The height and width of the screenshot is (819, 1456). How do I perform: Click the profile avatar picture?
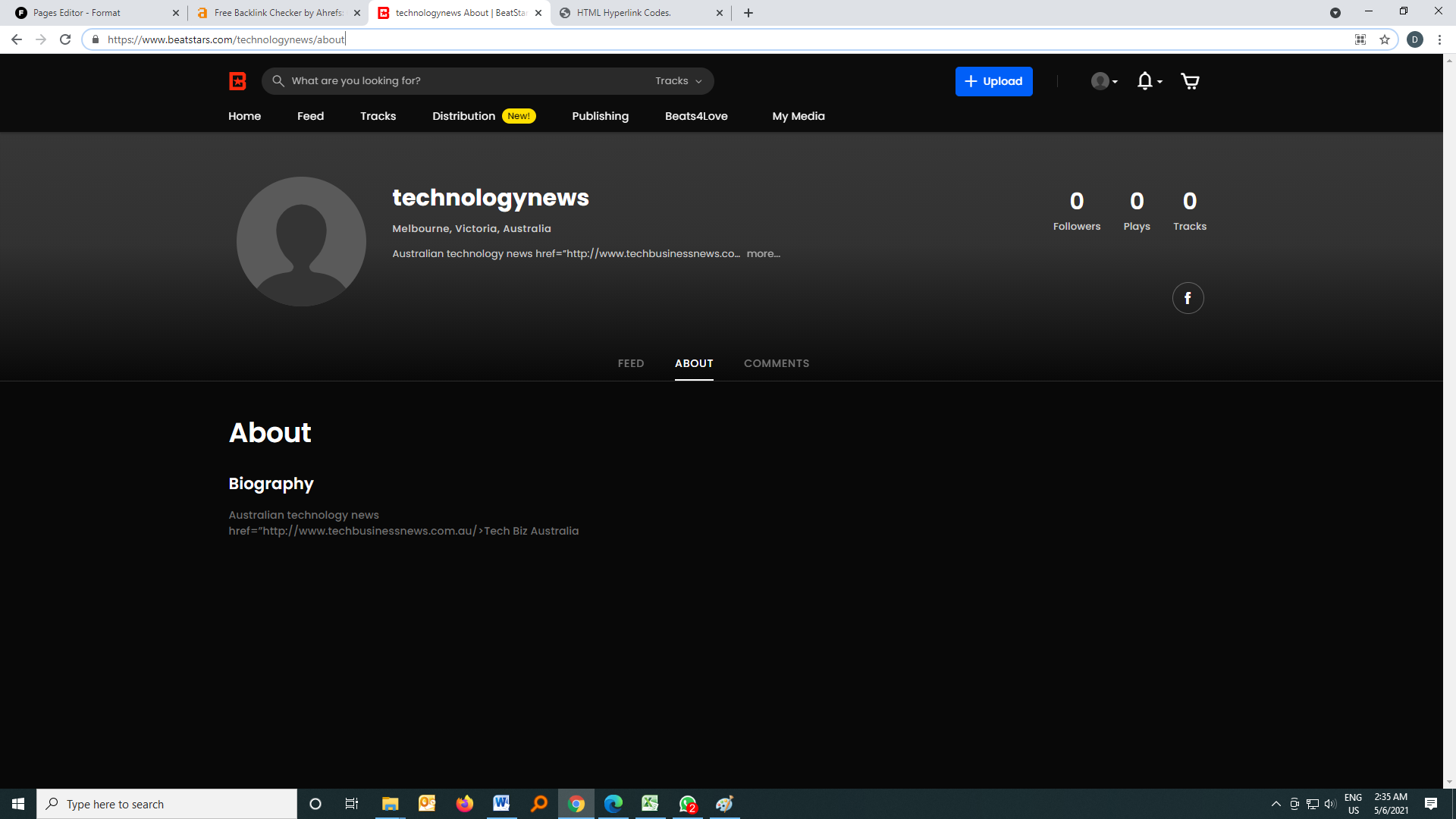(301, 241)
